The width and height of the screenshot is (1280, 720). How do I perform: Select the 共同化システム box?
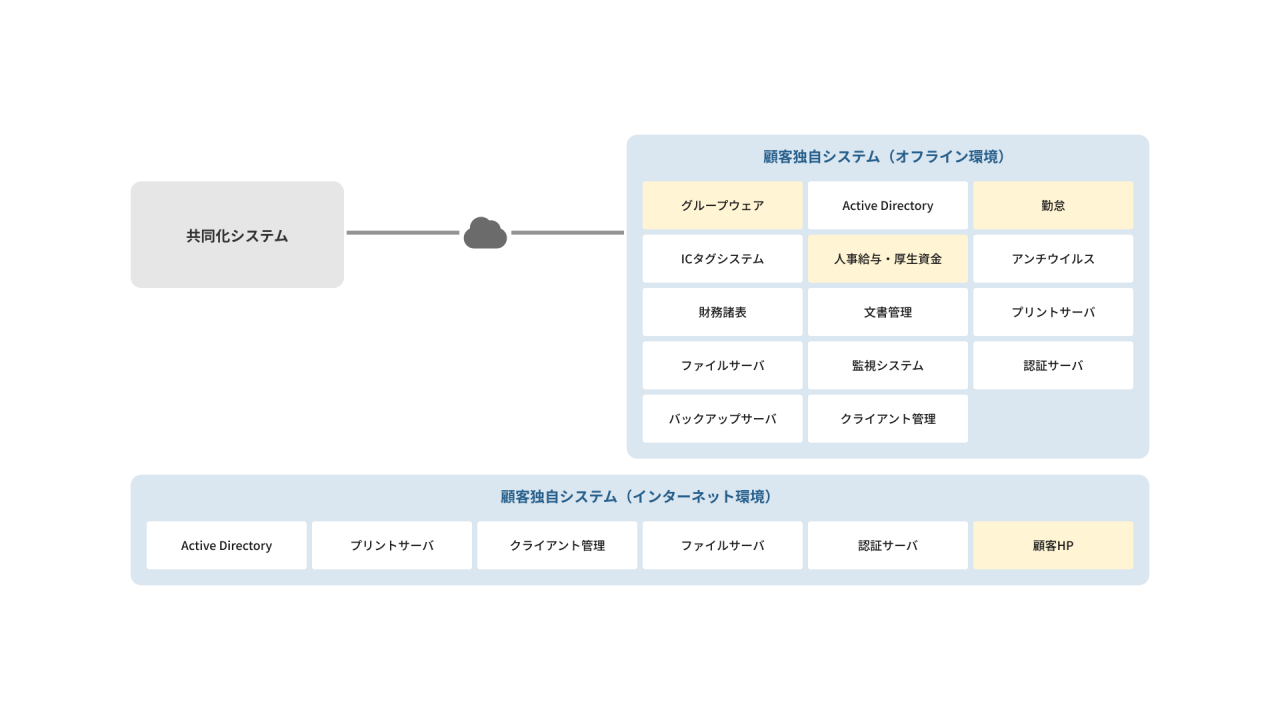[x=237, y=235]
